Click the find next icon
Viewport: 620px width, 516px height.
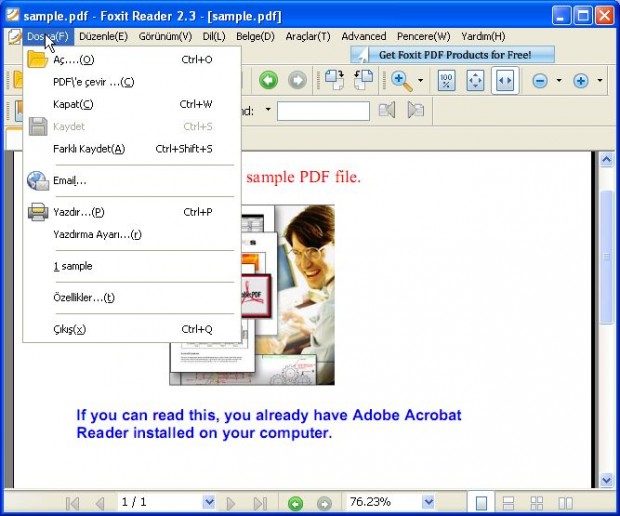pyautogui.click(x=416, y=110)
